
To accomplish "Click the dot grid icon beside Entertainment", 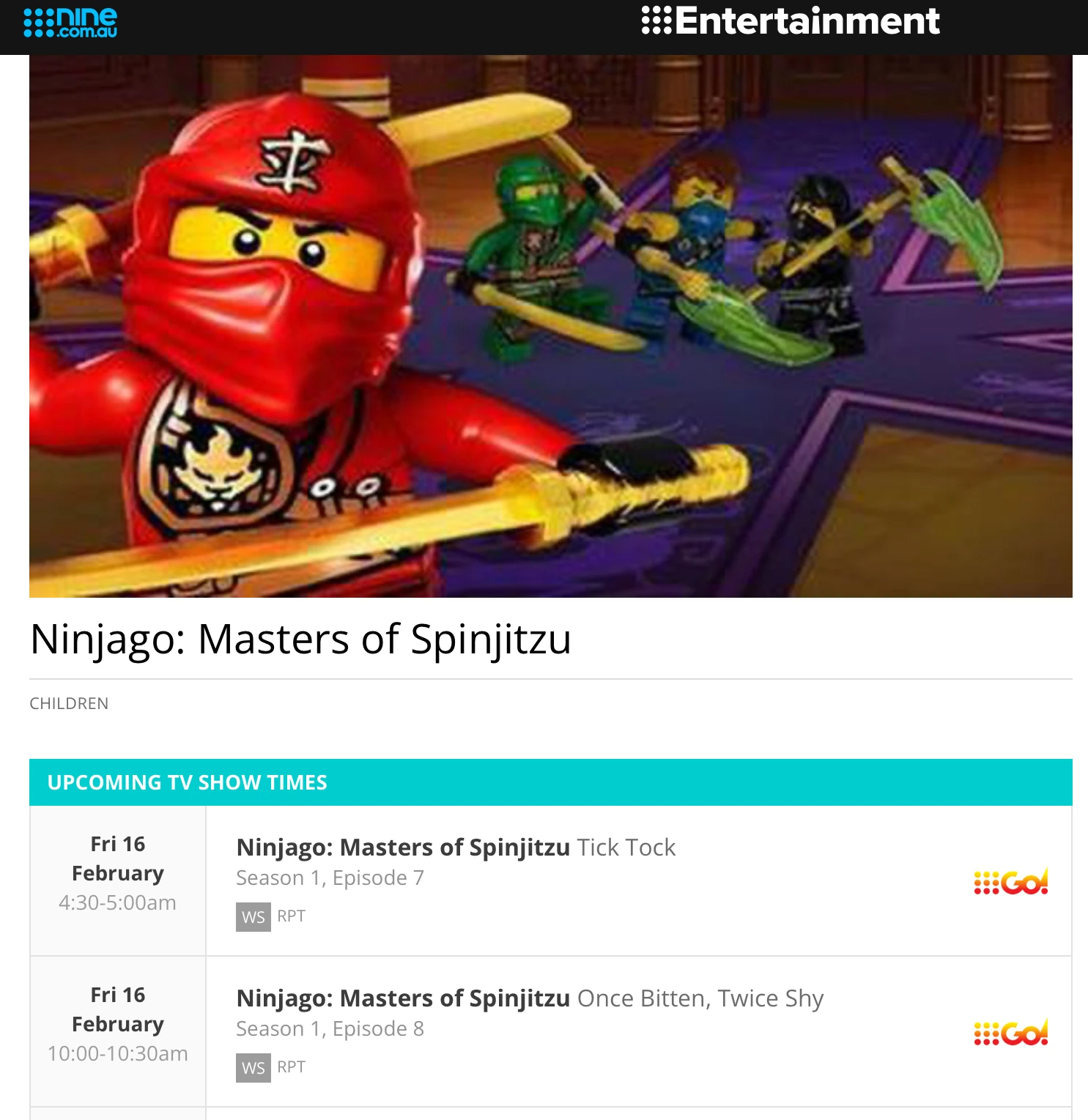I will coord(656,21).
